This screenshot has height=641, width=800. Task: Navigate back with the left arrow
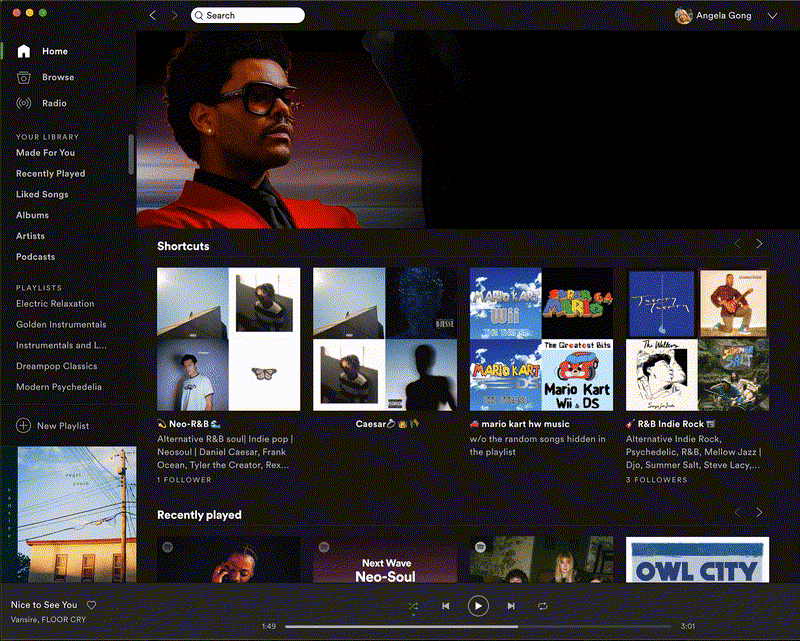pyautogui.click(x=152, y=16)
